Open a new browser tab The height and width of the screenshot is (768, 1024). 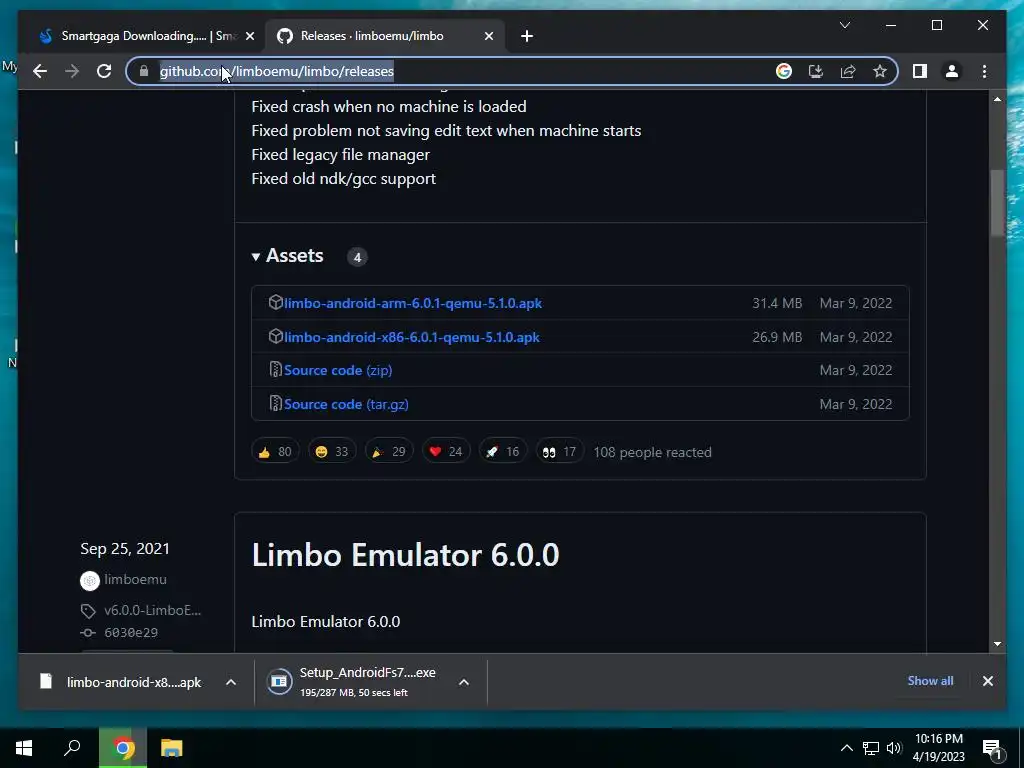click(x=527, y=36)
